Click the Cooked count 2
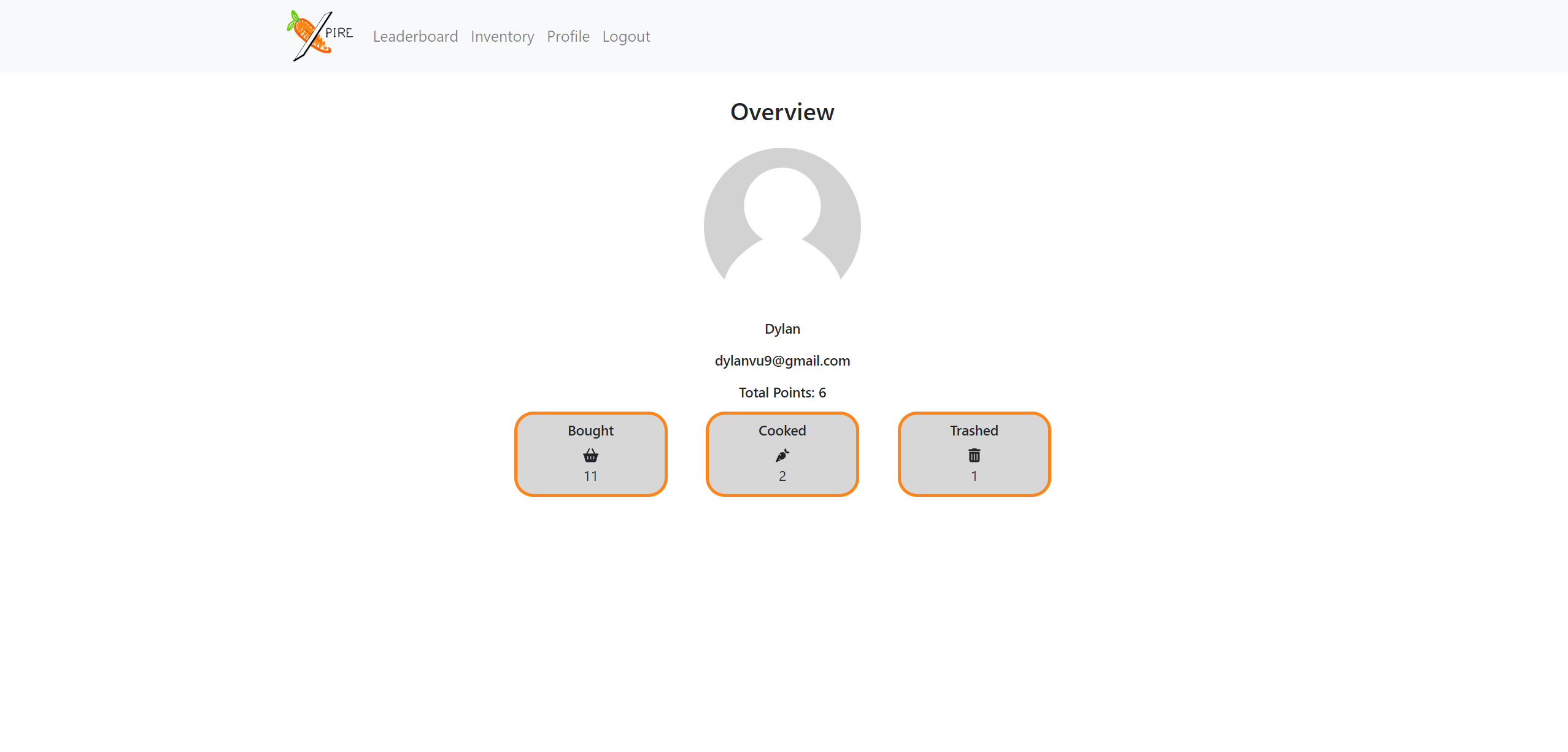Screen dimensions: 1568x752 tap(782, 476)
